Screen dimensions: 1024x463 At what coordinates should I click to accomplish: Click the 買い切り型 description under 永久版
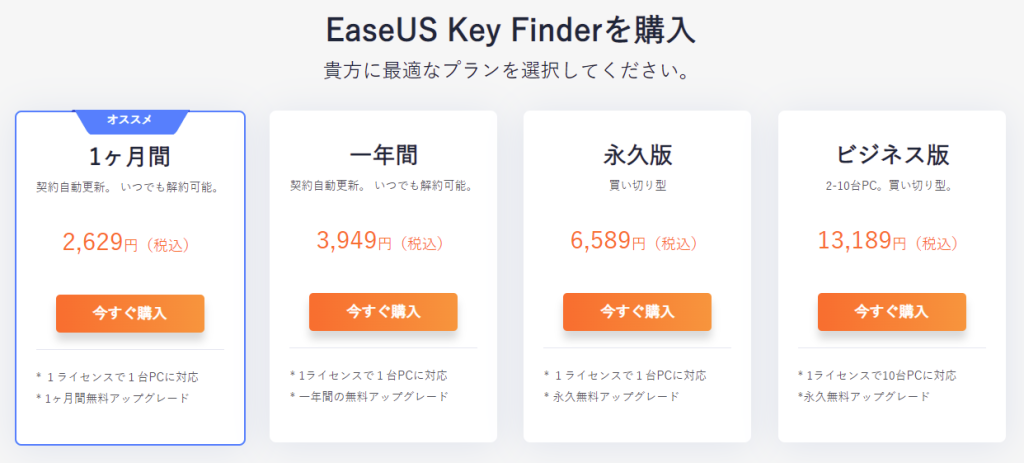[x=637, y=186]
